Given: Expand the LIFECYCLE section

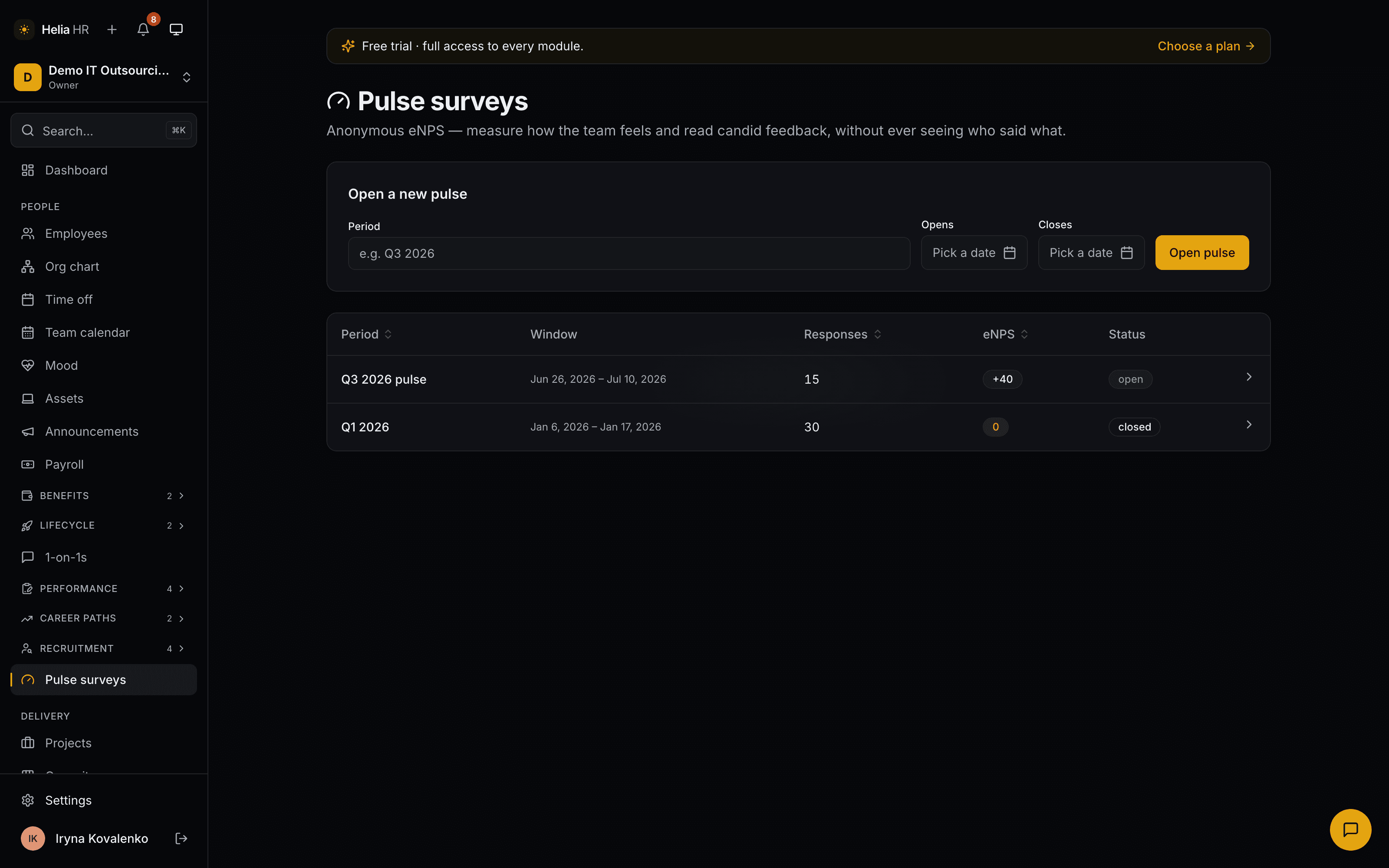Looking at the screenshot, I should [x=103, y=525].
